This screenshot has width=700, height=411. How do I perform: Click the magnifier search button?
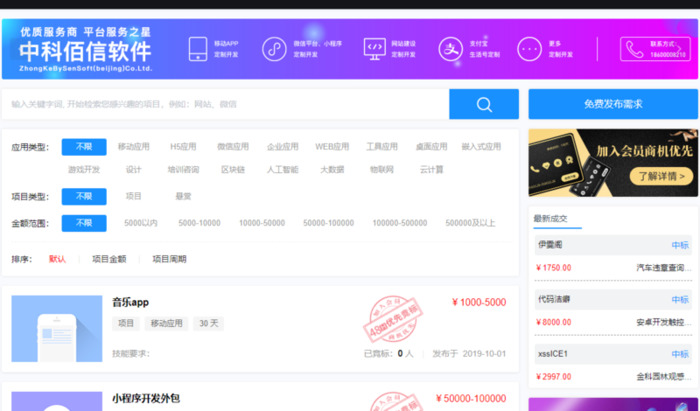click(484, 104)
